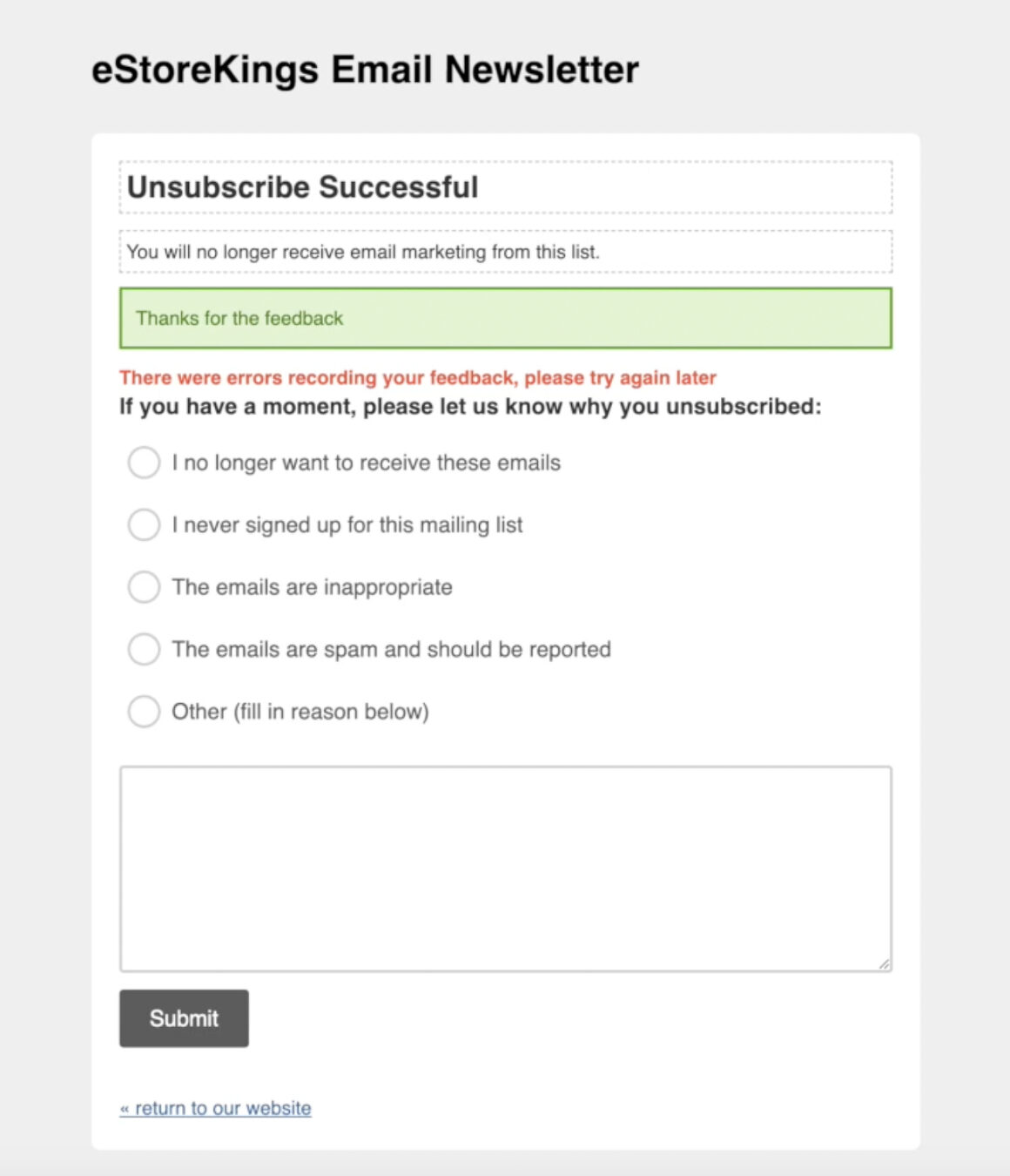Focus the empty comment field for other reasons

(505, 862)
